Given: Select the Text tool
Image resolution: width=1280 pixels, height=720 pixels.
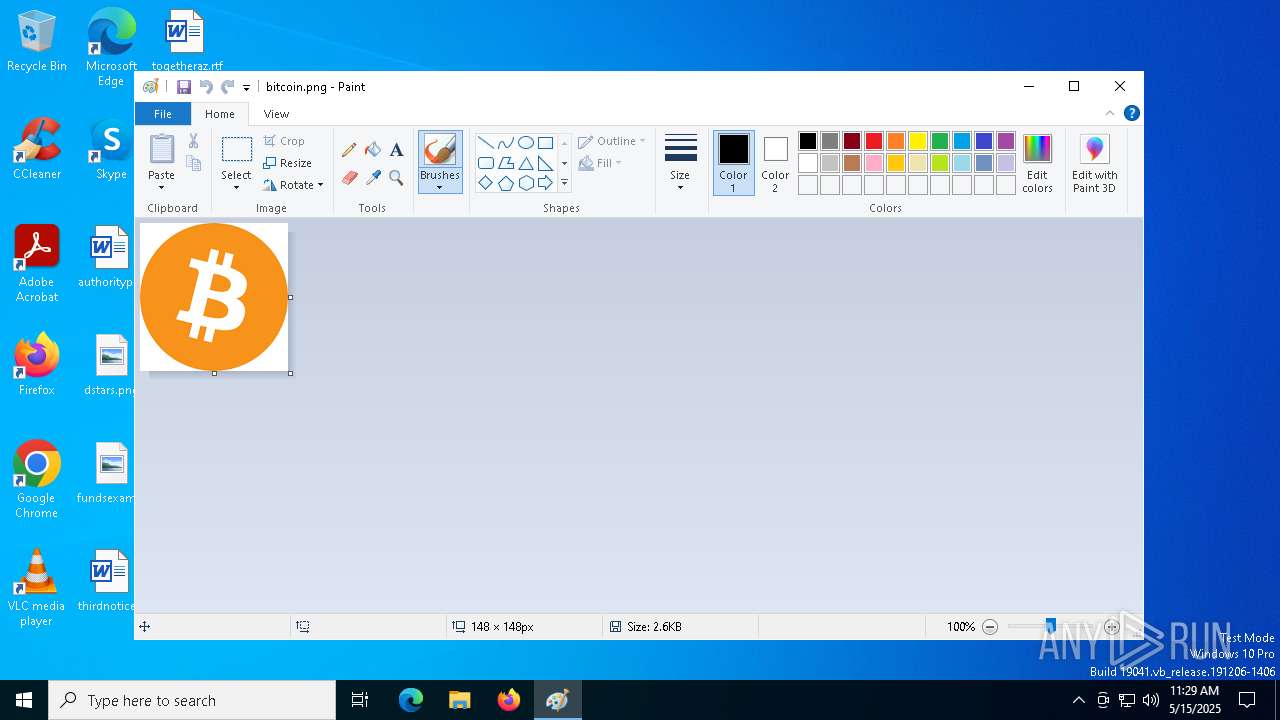Looking at the screenshot, I should pyautogui.click(x=396, y=150).
